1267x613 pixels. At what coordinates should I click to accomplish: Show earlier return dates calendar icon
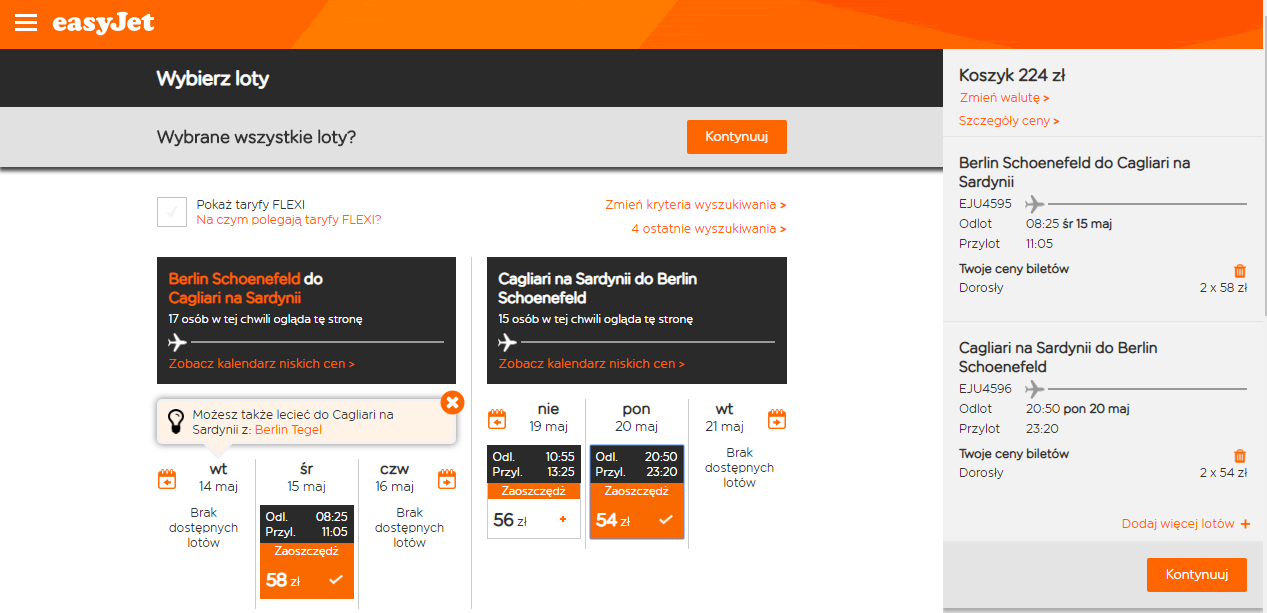click(497, 418)
